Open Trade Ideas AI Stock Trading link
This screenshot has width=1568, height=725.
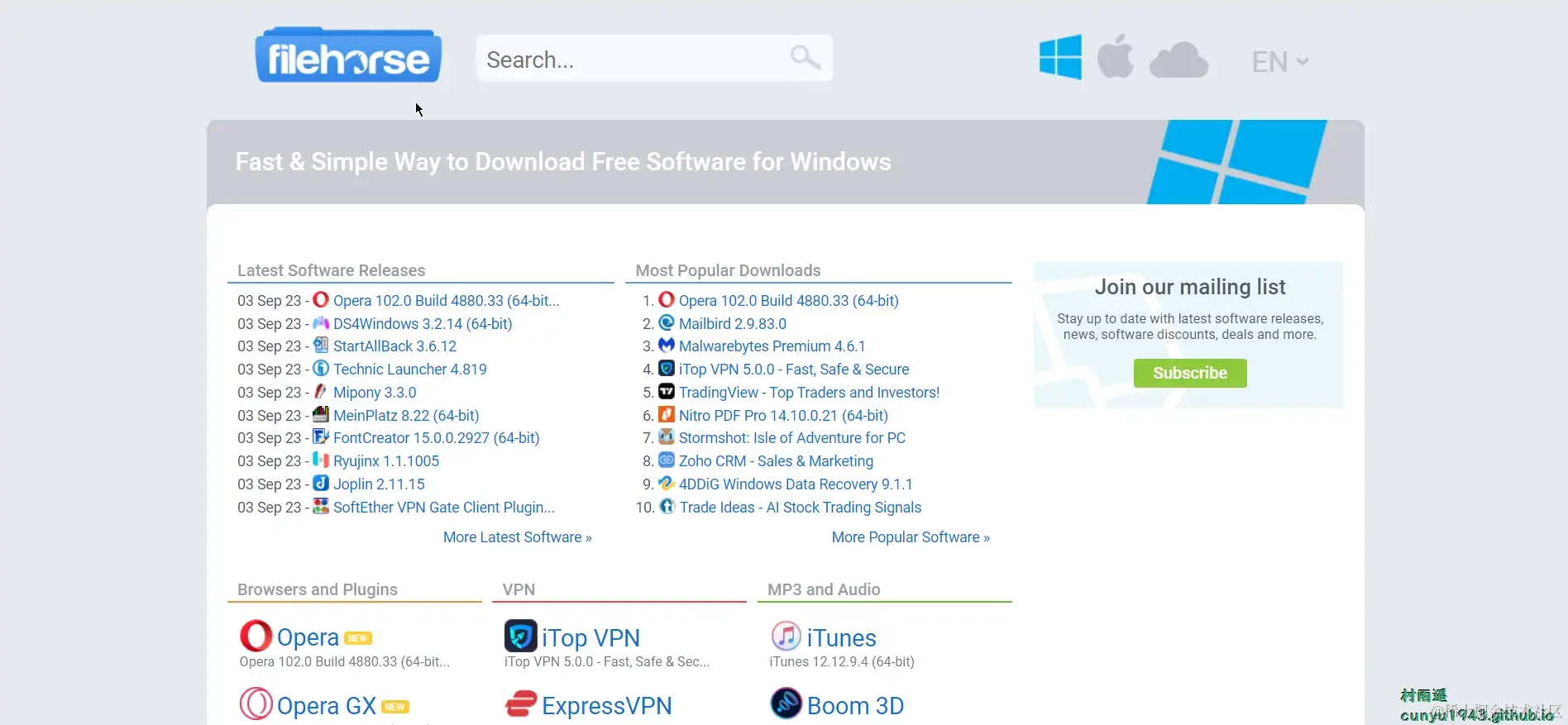pos(801,508)
